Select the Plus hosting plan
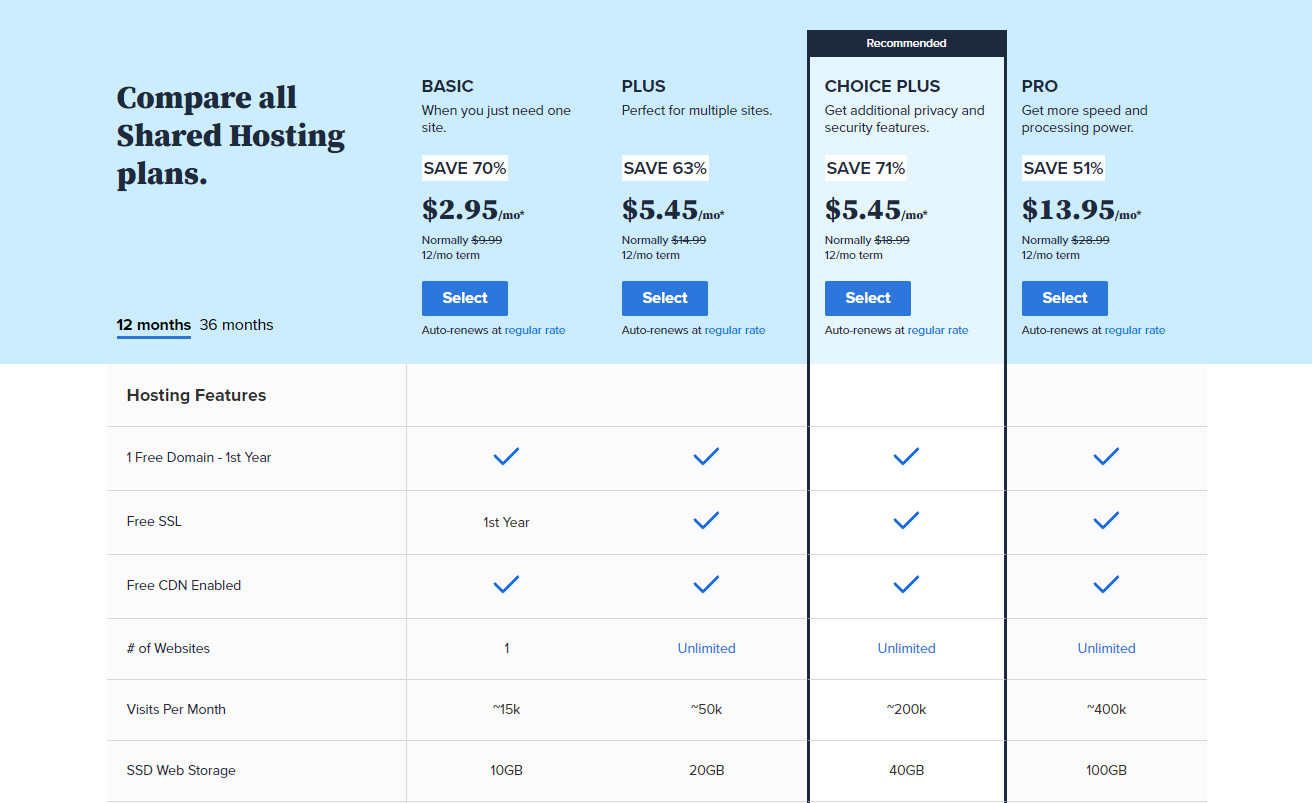Screen dimensions: 1312x803 pos(664,298)
